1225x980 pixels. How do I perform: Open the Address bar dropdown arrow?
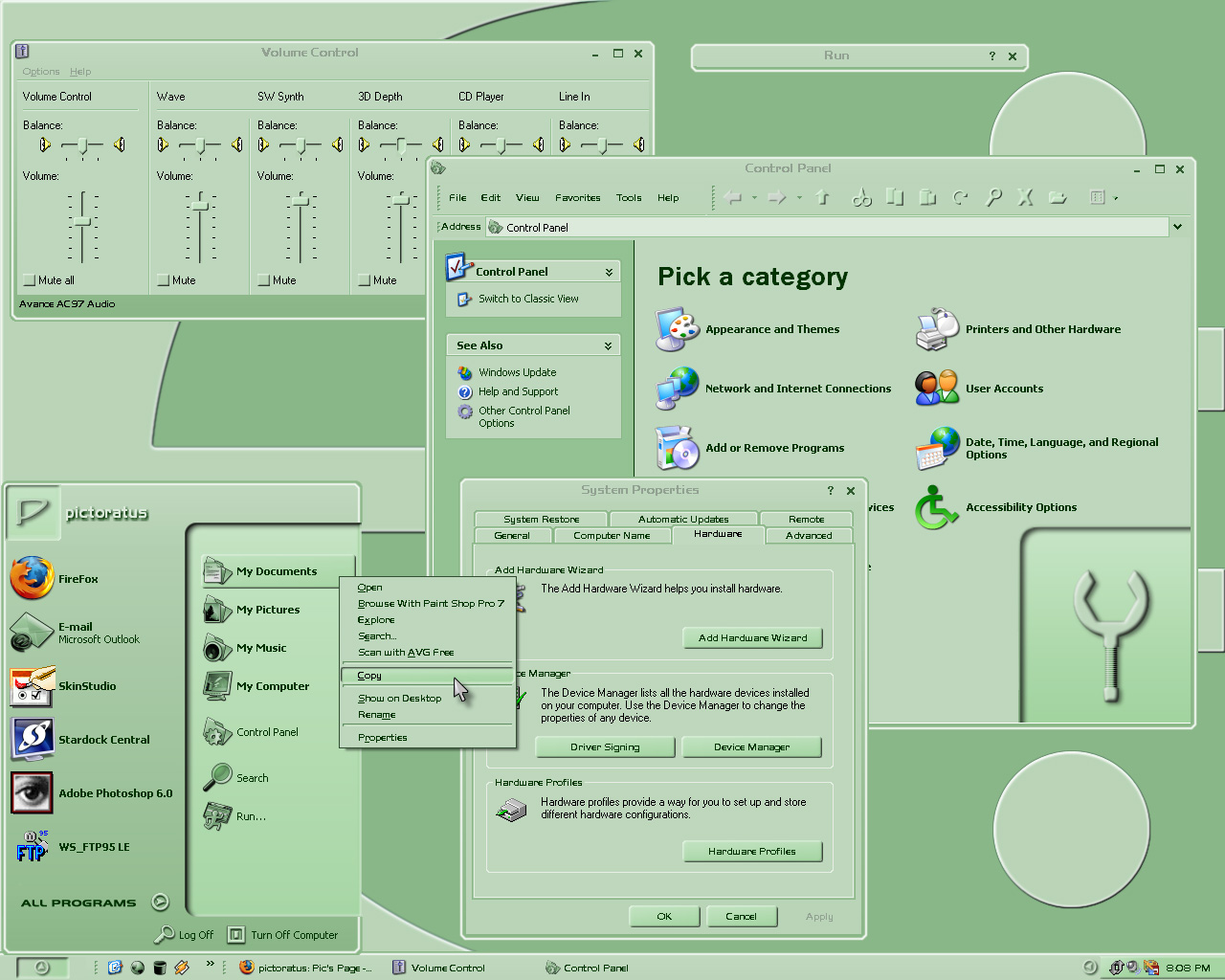pos(1177,227)
